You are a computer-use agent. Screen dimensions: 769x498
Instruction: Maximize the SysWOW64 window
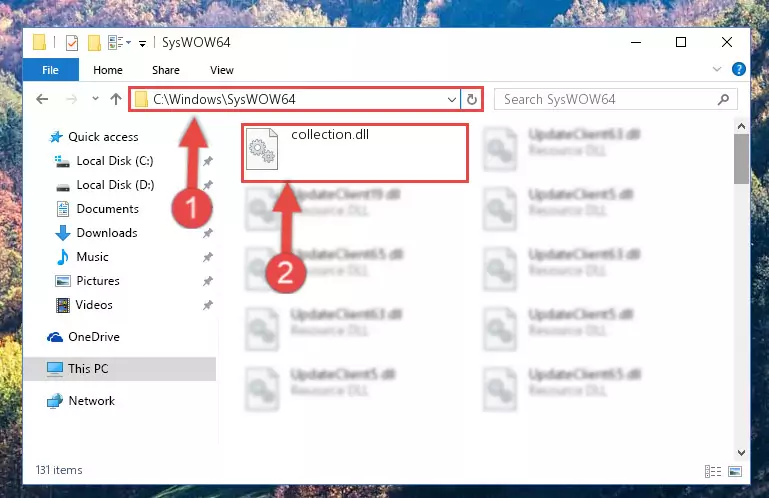(x=681, y=43)
